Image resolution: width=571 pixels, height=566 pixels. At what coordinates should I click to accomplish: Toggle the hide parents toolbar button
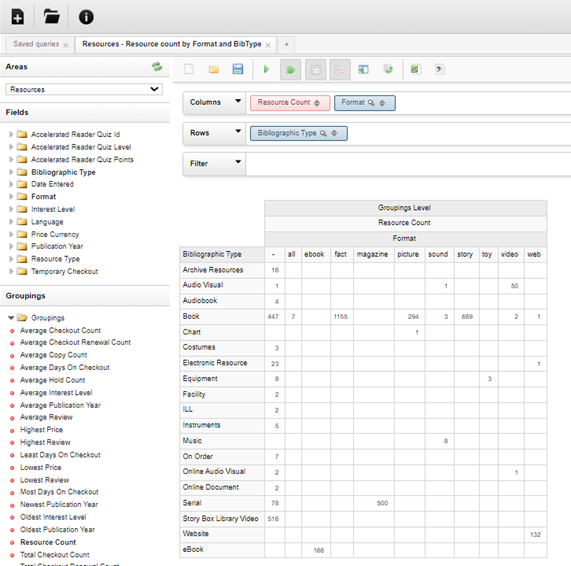pos(315,70)
